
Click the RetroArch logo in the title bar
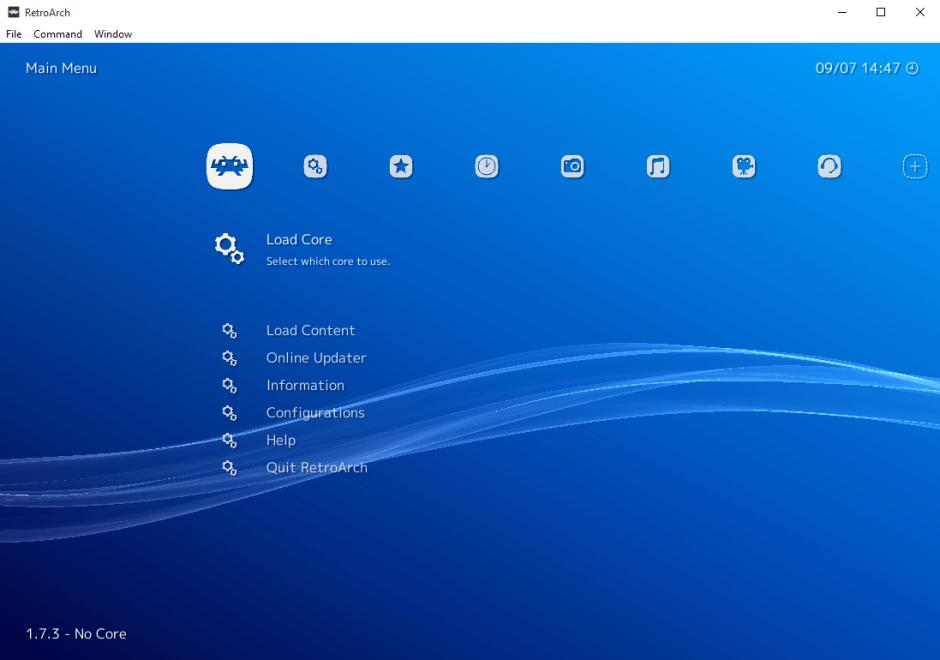click(13, 12)
